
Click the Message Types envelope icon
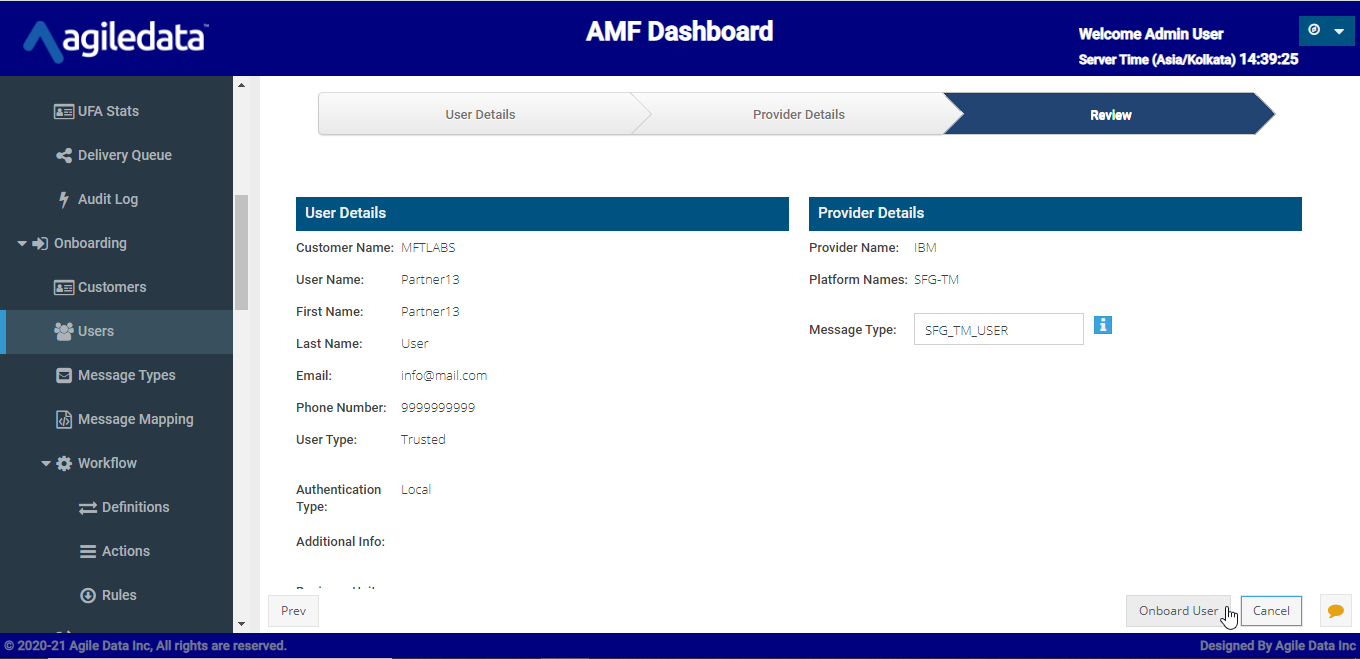[64, 375]
